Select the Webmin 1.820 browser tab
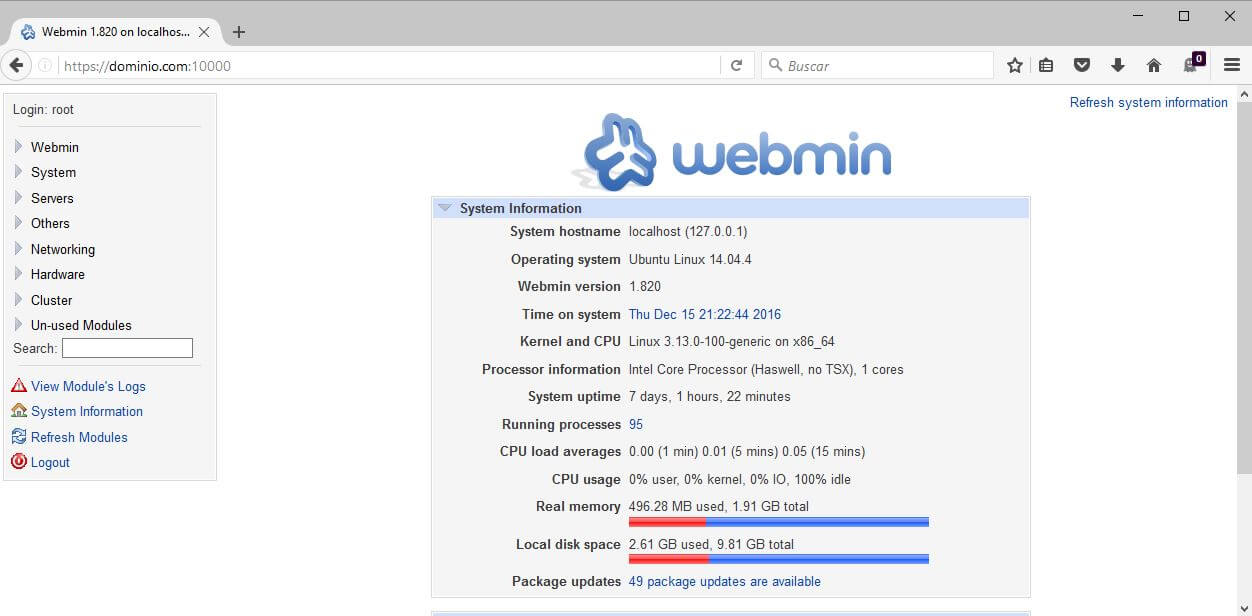1252x616 pixels. (115, 32)
